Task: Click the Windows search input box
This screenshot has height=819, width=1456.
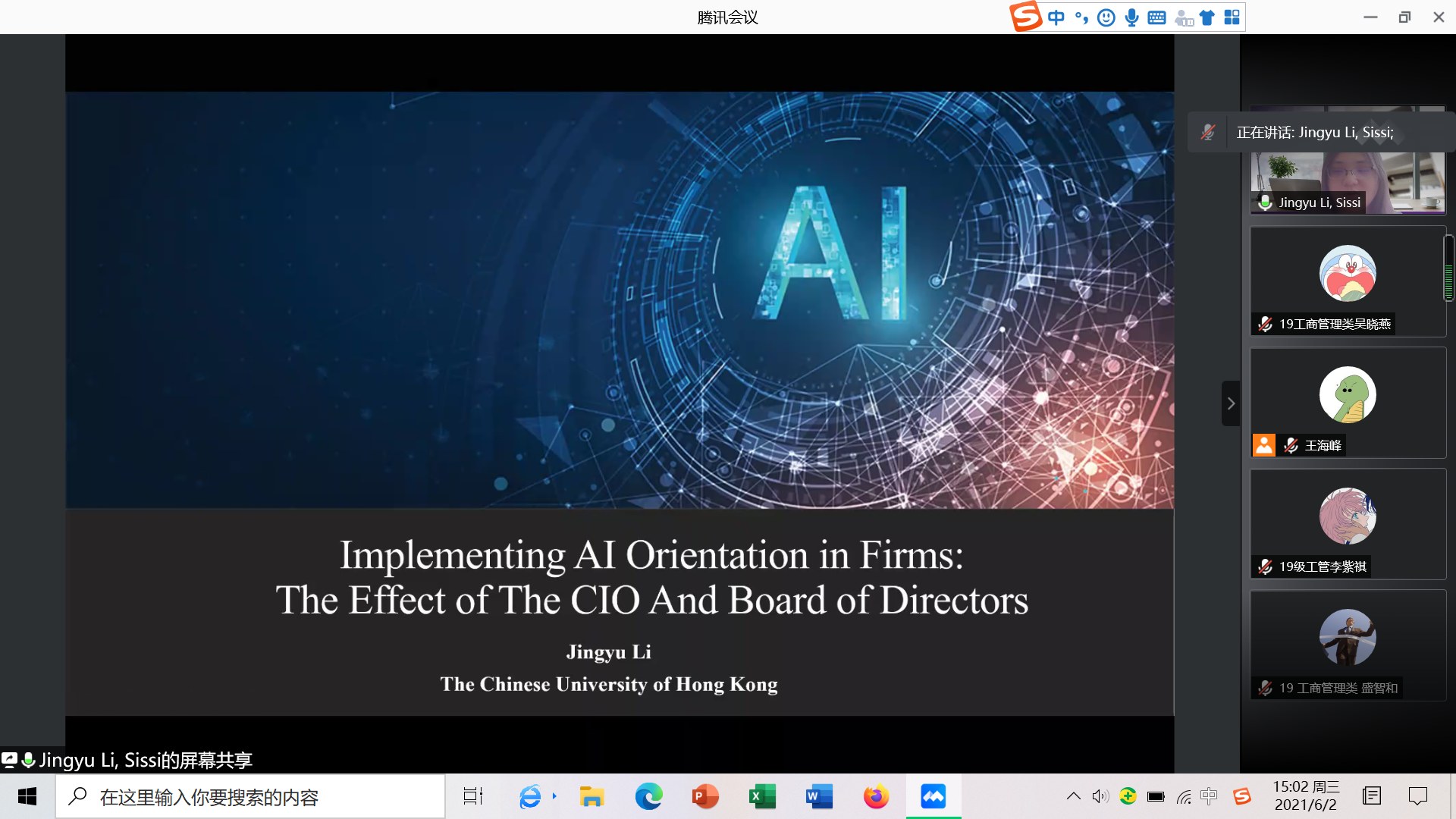Action: coord(250,797)
